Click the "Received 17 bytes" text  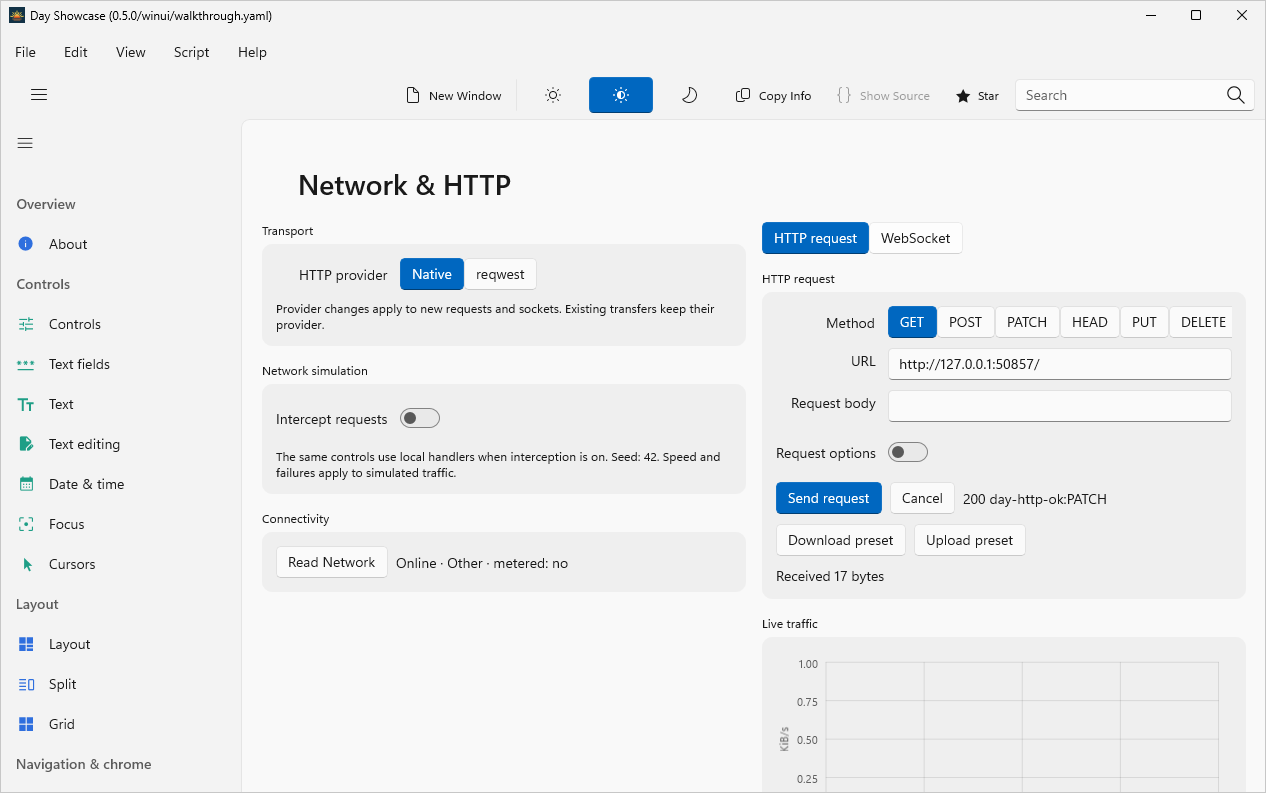[x=830, y=576]
